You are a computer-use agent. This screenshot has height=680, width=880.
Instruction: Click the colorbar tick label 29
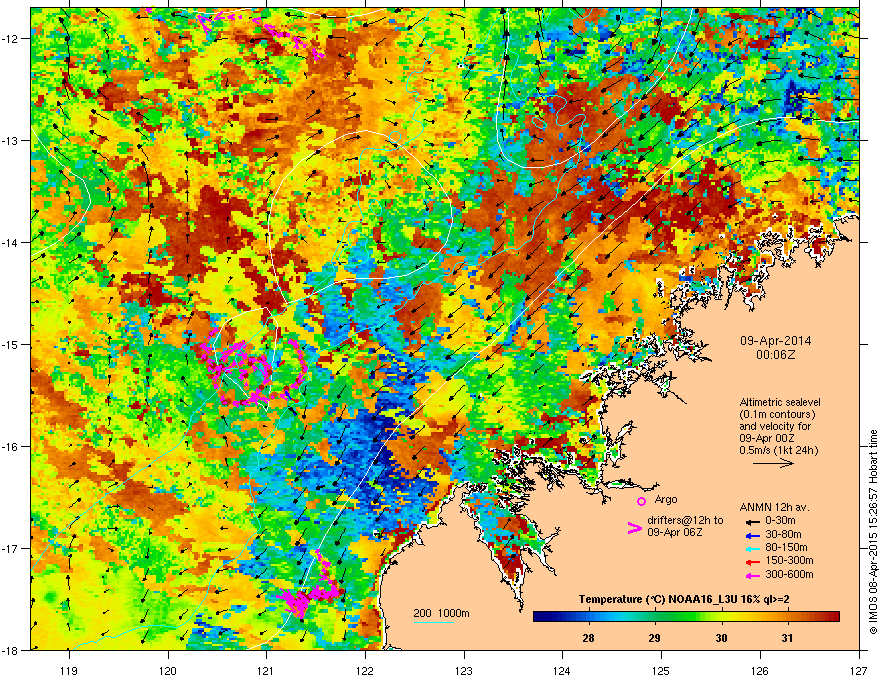click(654, 638)
